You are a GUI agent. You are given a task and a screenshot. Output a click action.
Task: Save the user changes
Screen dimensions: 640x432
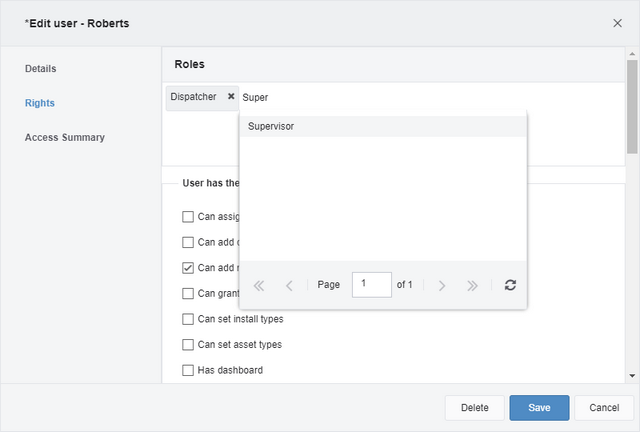539,408
